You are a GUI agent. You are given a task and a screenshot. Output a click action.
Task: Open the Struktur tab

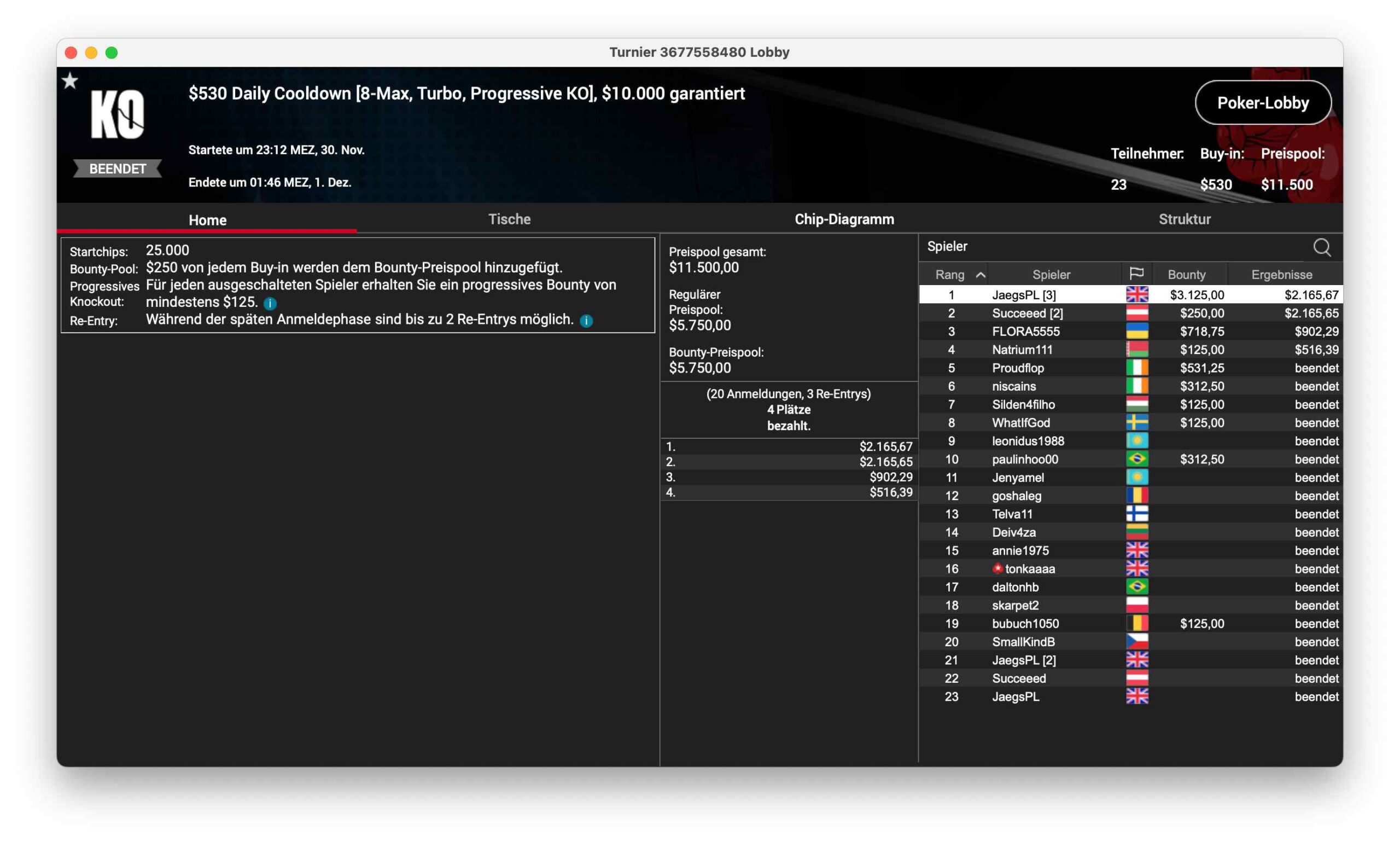coord(1184,219)
